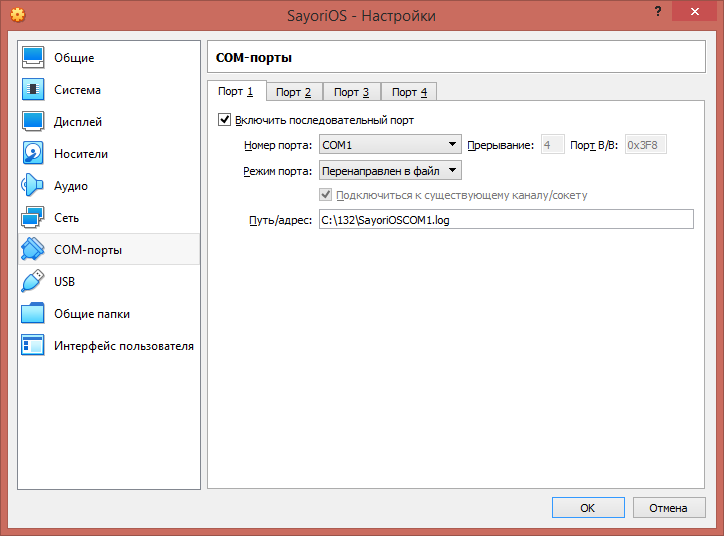Viewport: 724px width, 536px height.
Task: Click the USB plug icon
Action: click(x=33, y=281)
